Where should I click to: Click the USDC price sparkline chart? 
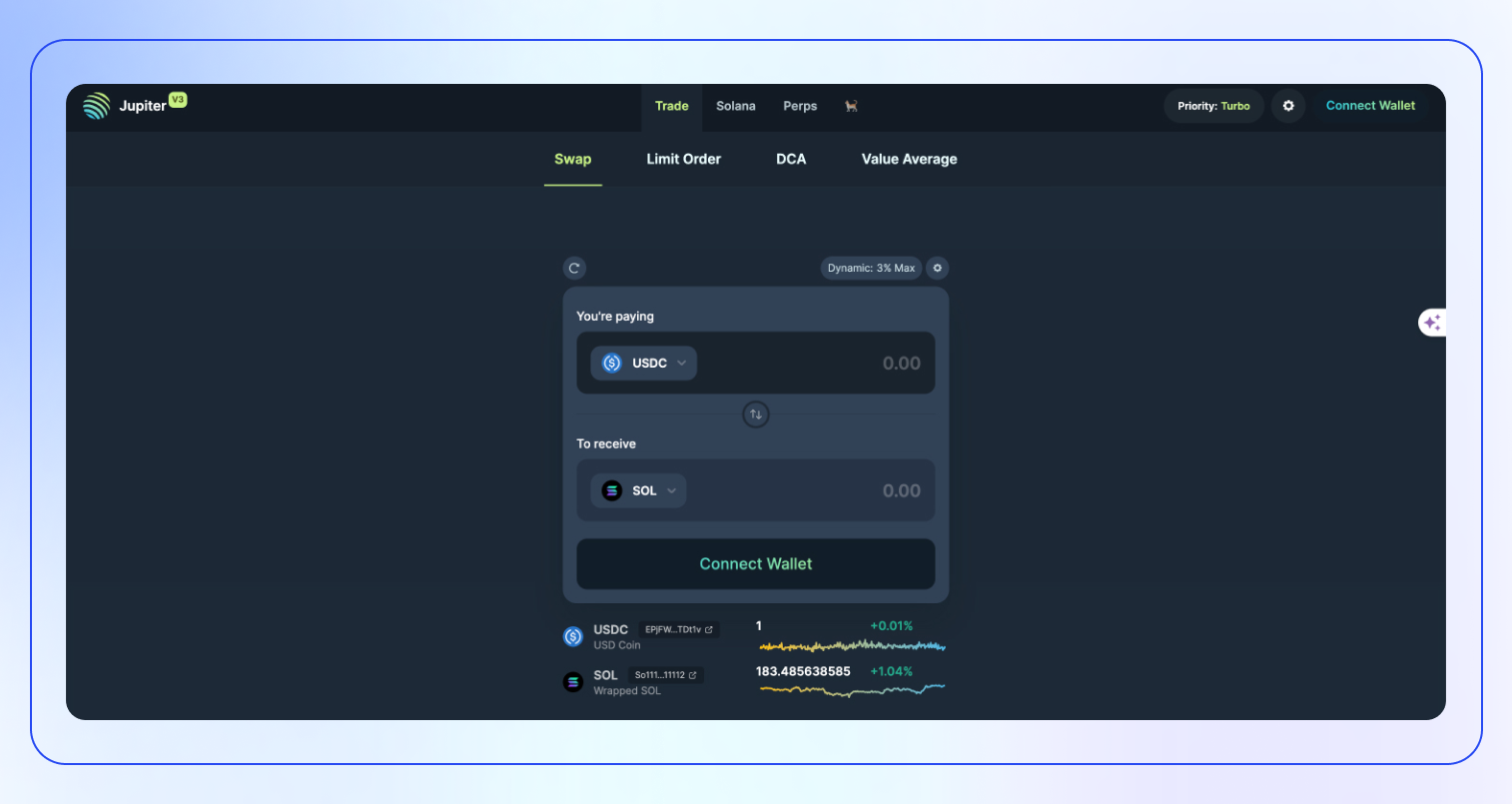pos(852,645)
